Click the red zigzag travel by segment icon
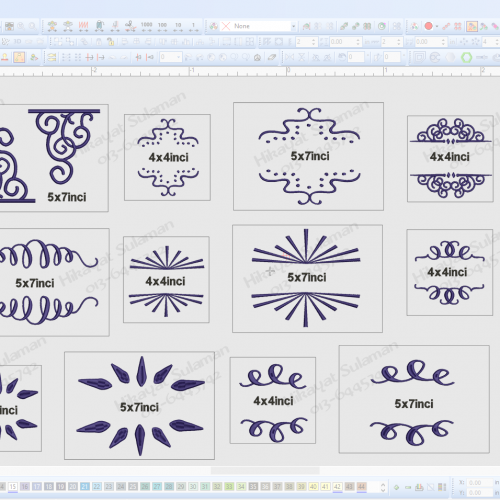Image resolution: width=500 pixels, height=500 pixels. (83, 26)
